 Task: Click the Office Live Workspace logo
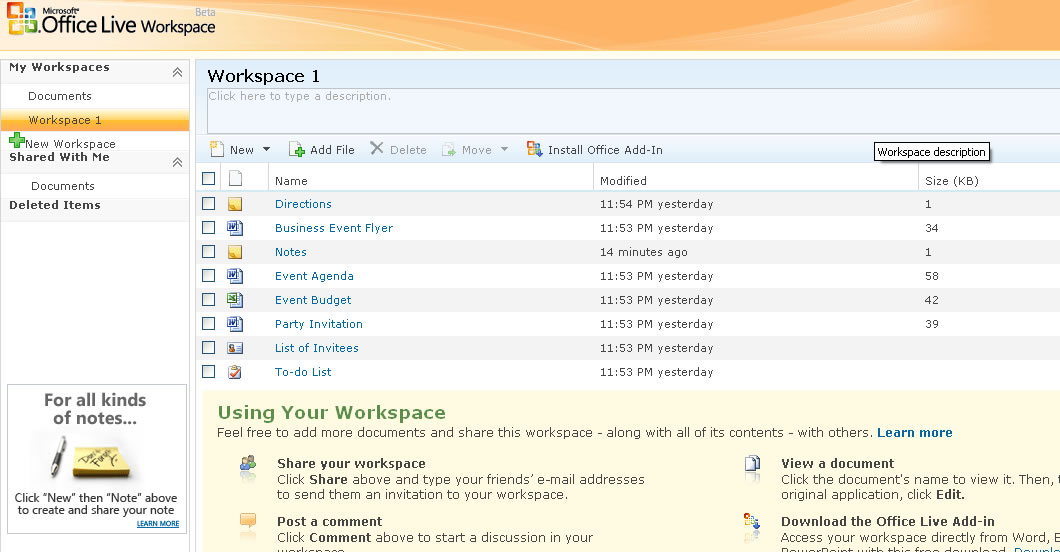point(112,20)
